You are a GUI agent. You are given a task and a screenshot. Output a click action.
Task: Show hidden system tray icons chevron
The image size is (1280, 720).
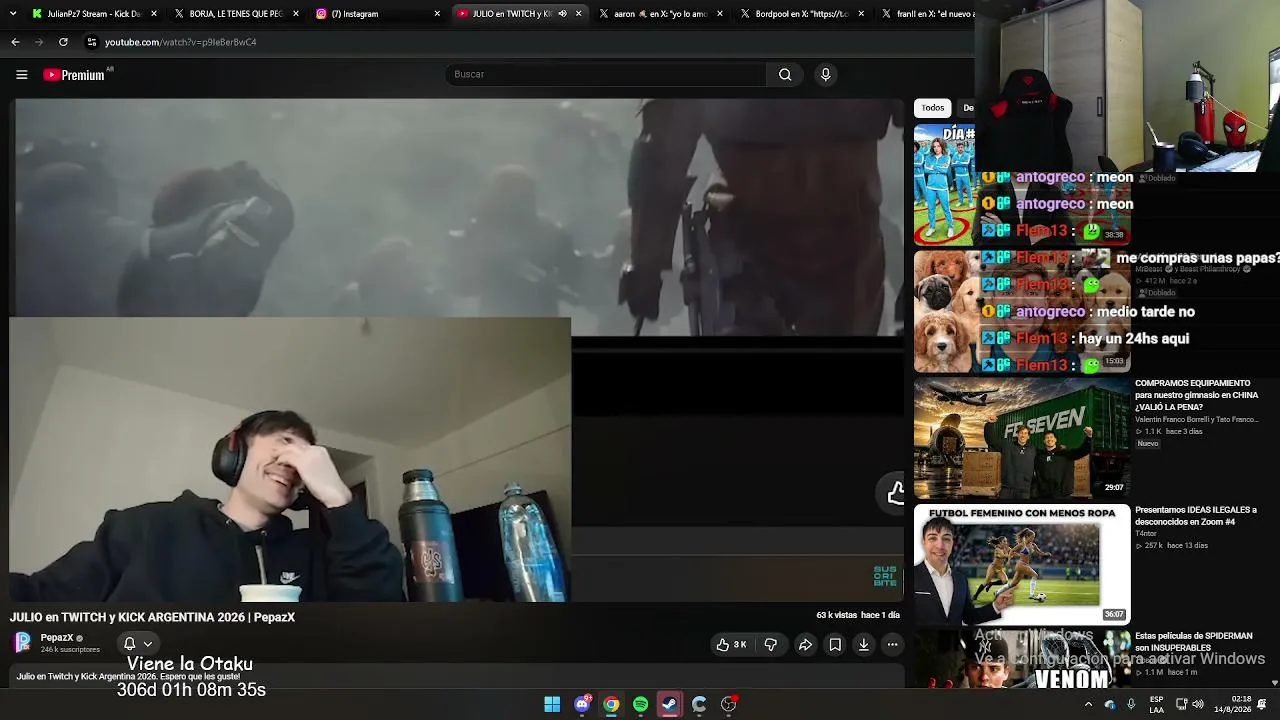(x=1088, y=704)
